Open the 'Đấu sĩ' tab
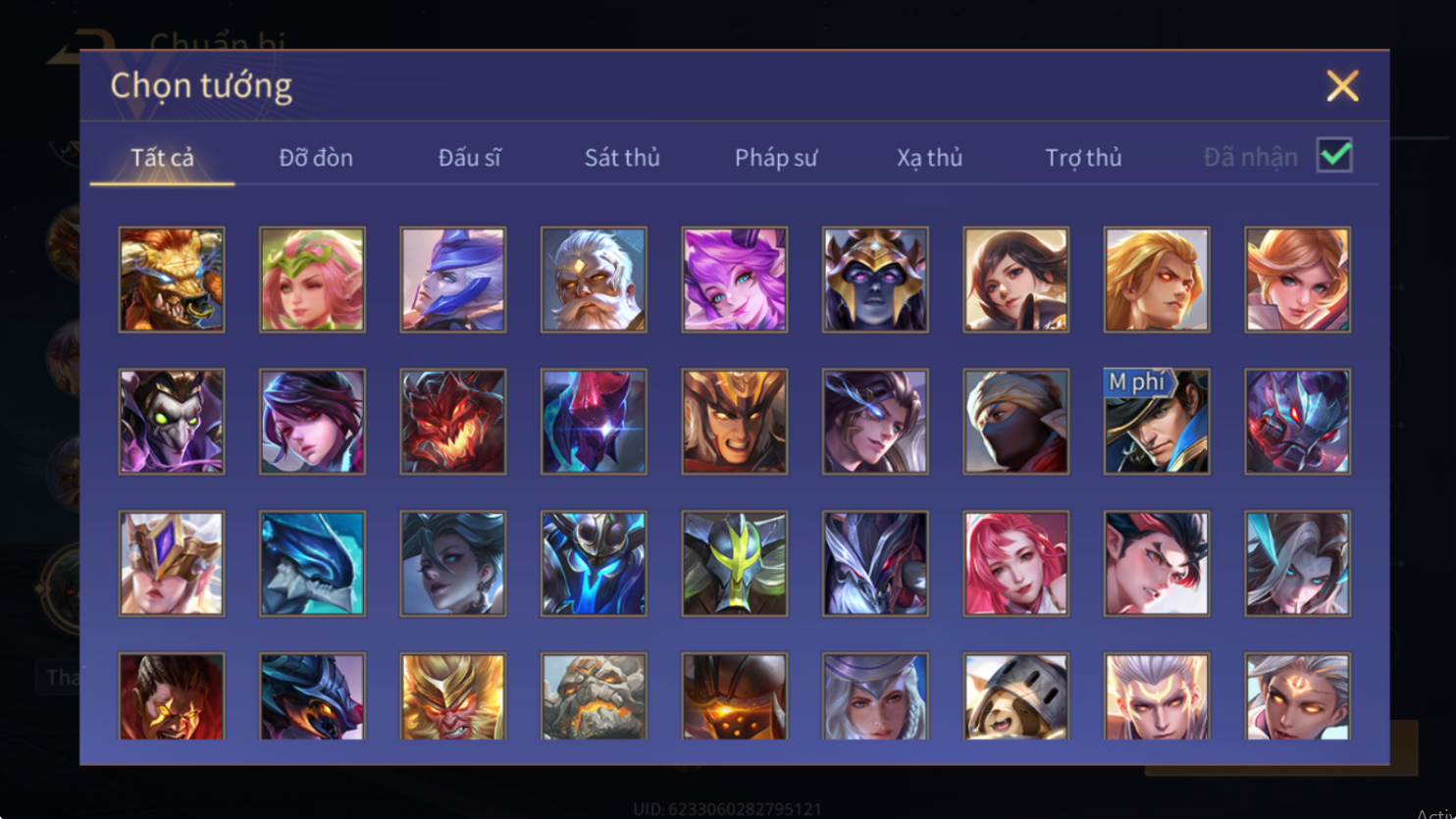The height and width of the screenshot is (819, 1456). (470, 157)
